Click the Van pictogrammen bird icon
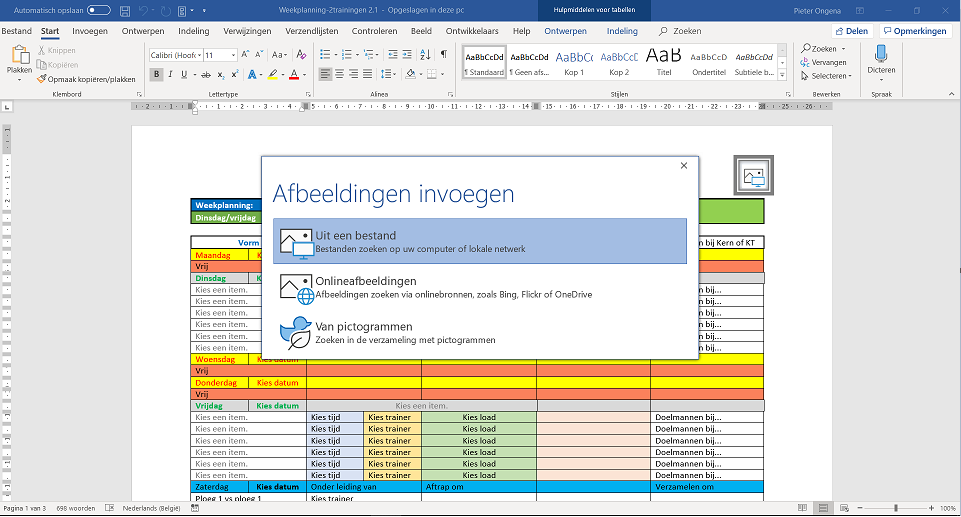The image size is (961, 517). 295,332
